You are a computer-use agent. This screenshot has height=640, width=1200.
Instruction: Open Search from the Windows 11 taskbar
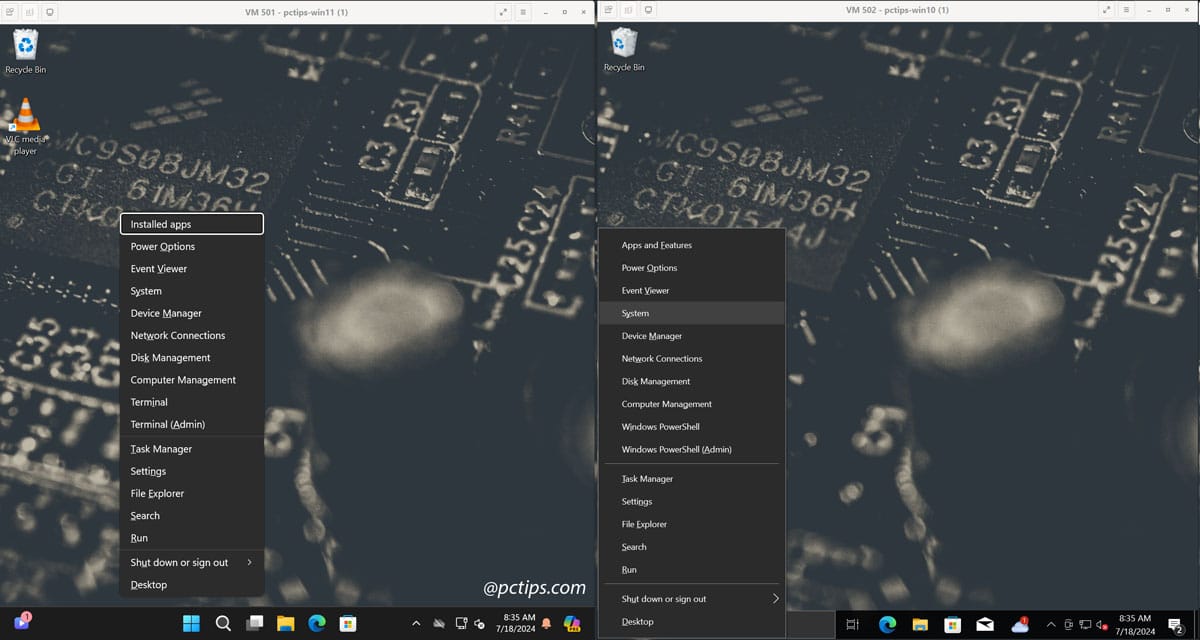223,622
